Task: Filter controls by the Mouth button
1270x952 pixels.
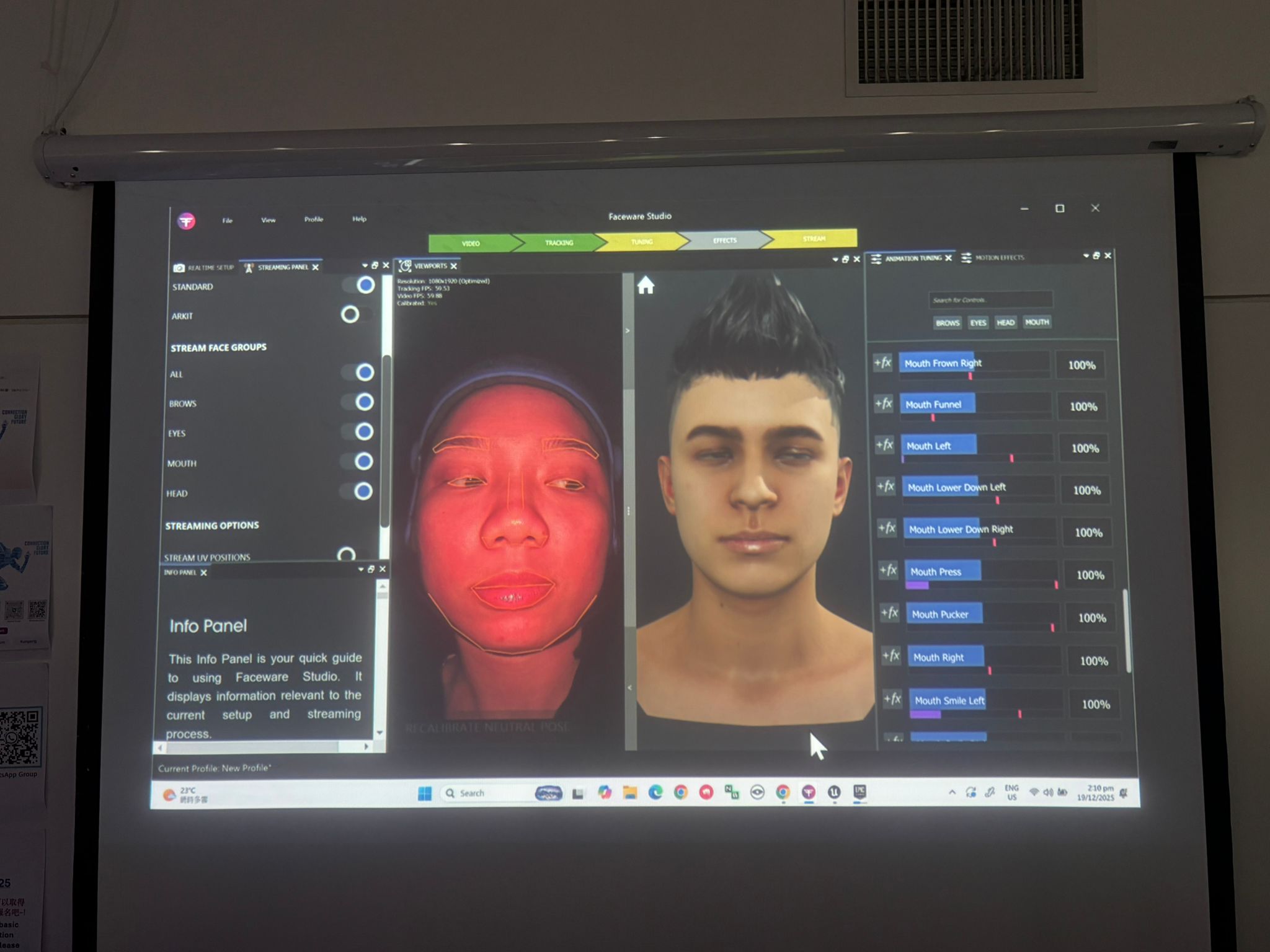Action: pos(1037,322)
